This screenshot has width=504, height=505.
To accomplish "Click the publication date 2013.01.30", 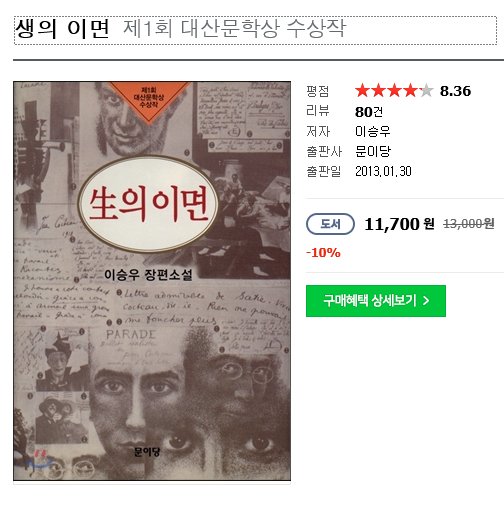I will (383, 171).
